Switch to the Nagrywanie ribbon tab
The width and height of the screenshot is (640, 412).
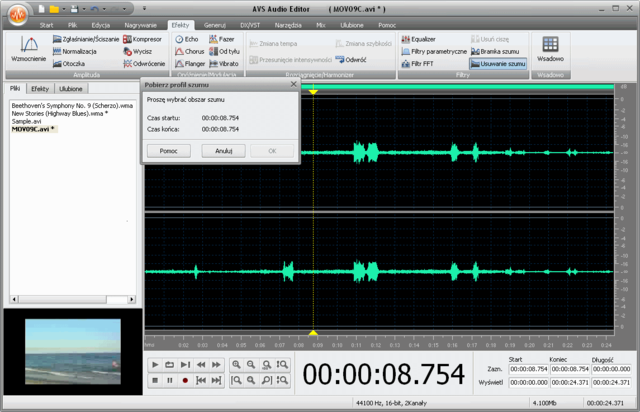click(140, 25)
